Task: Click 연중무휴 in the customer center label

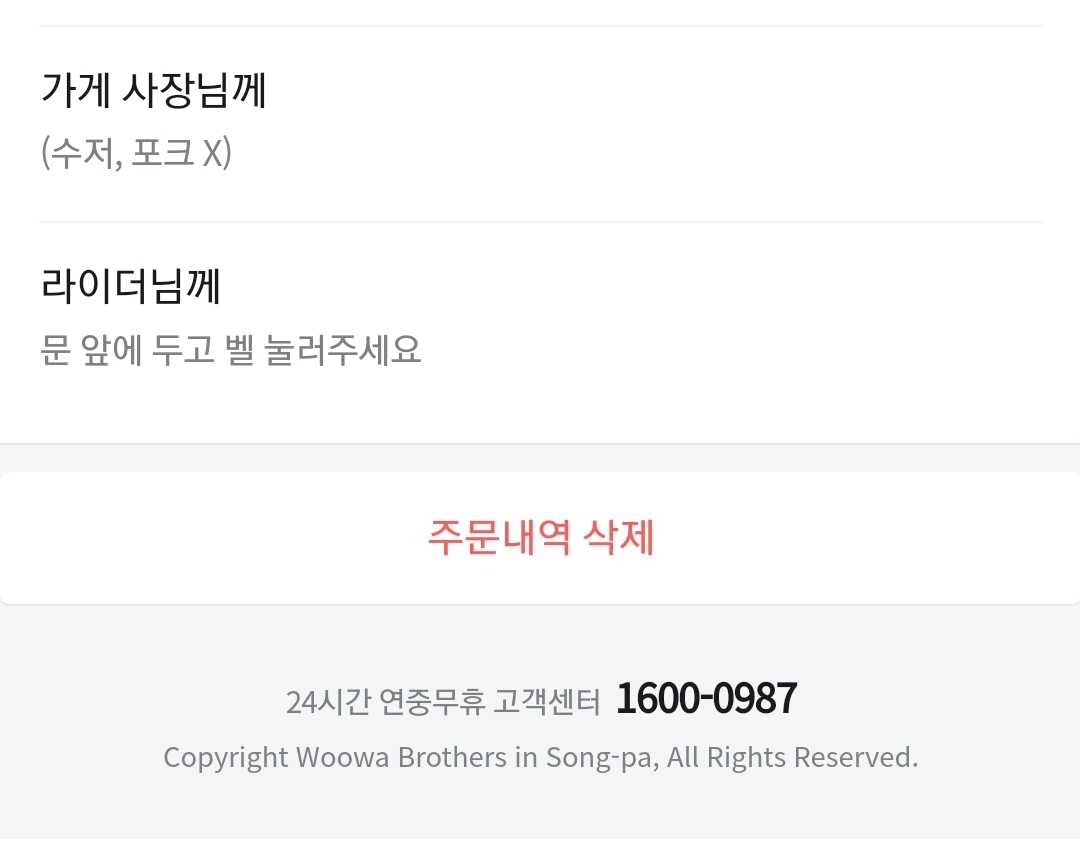Action: 433,702
